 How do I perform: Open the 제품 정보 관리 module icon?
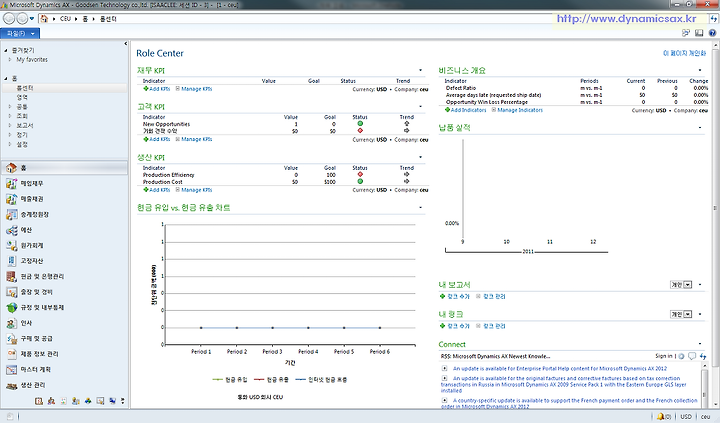(11, 354)
